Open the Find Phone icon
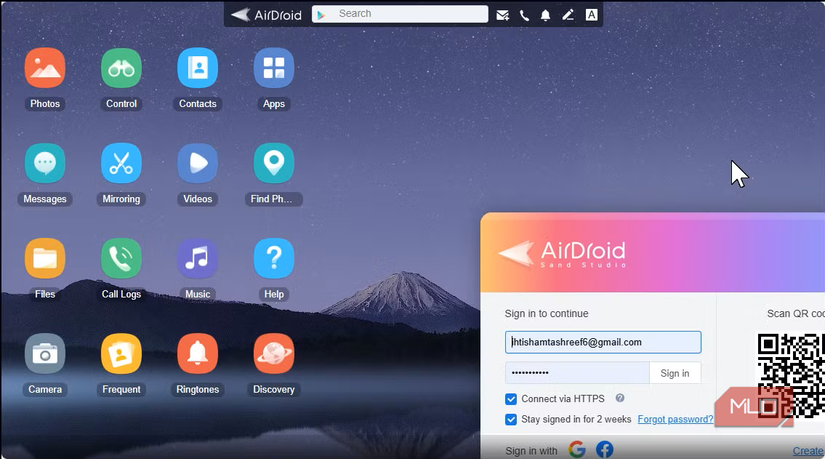 coord(274,163)
